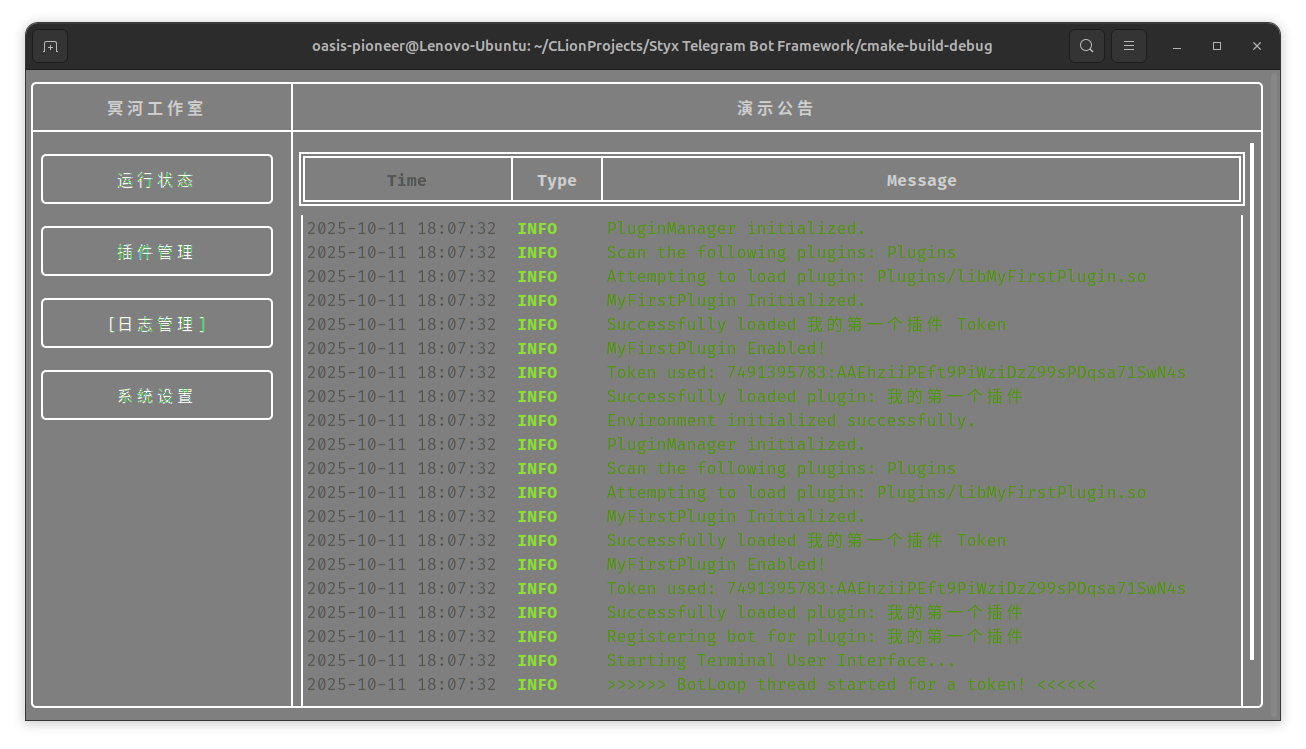Click the Message column header
Image resolution: width=1306 pixels, height=749 pixels.
[922, 180]
